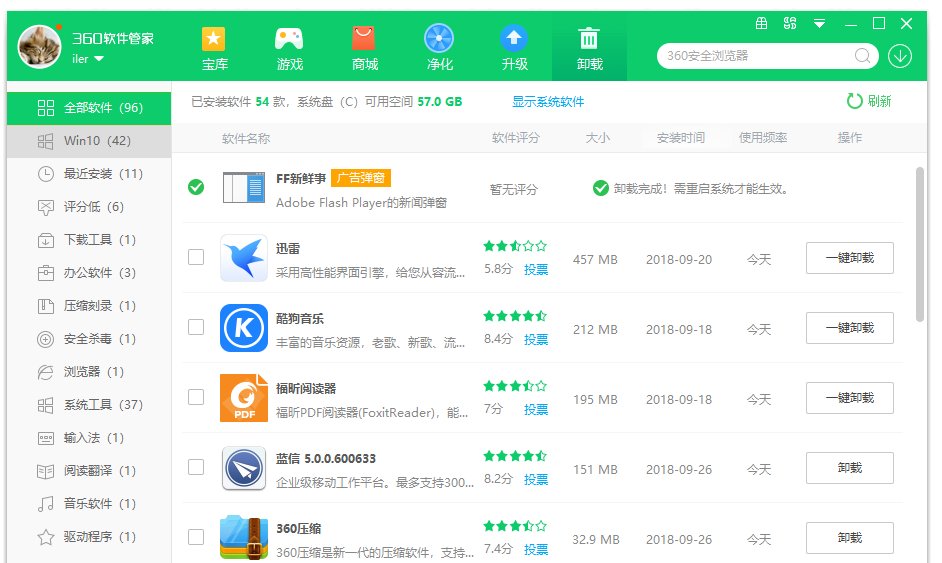This screenshot has width=942, height=563.
Task: Select 压缩刻录 (1) category
Action: pos(89,306)
